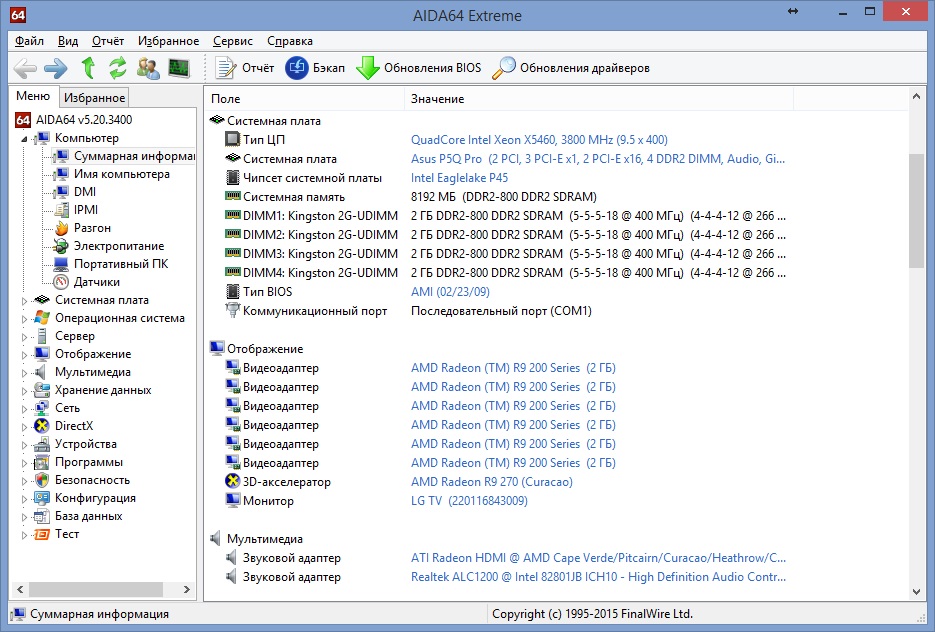
Task: Open the ATI Radeon HDMI audio link
Action: (x=598, y=558)
